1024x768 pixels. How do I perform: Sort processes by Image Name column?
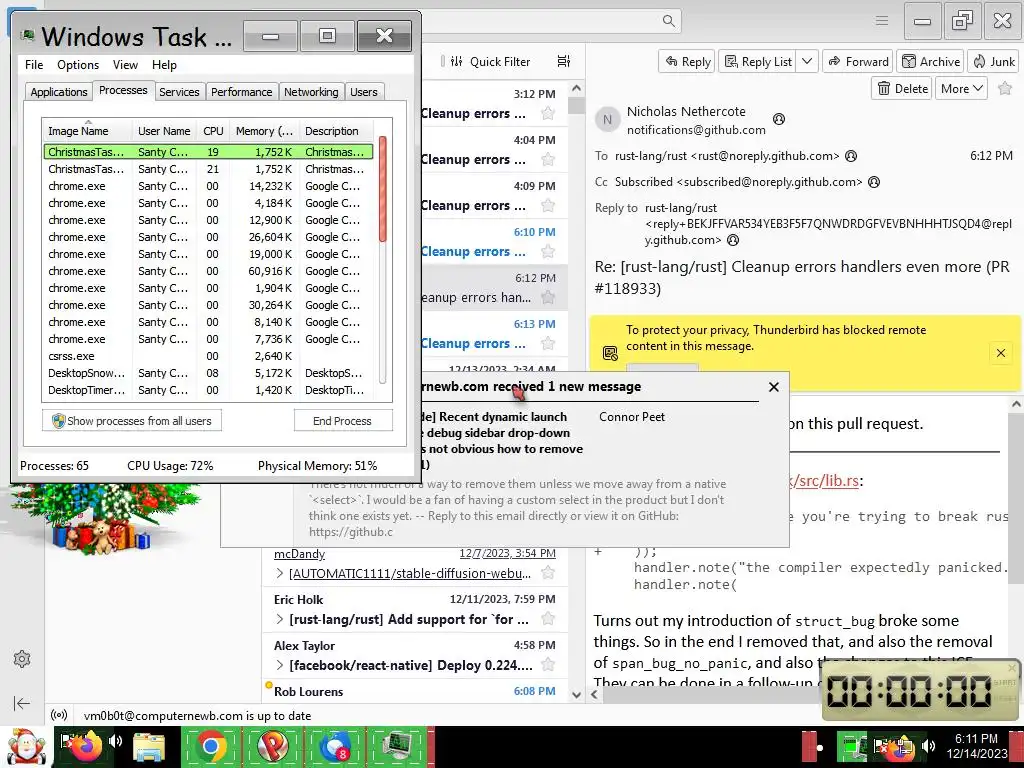point(88,131)
